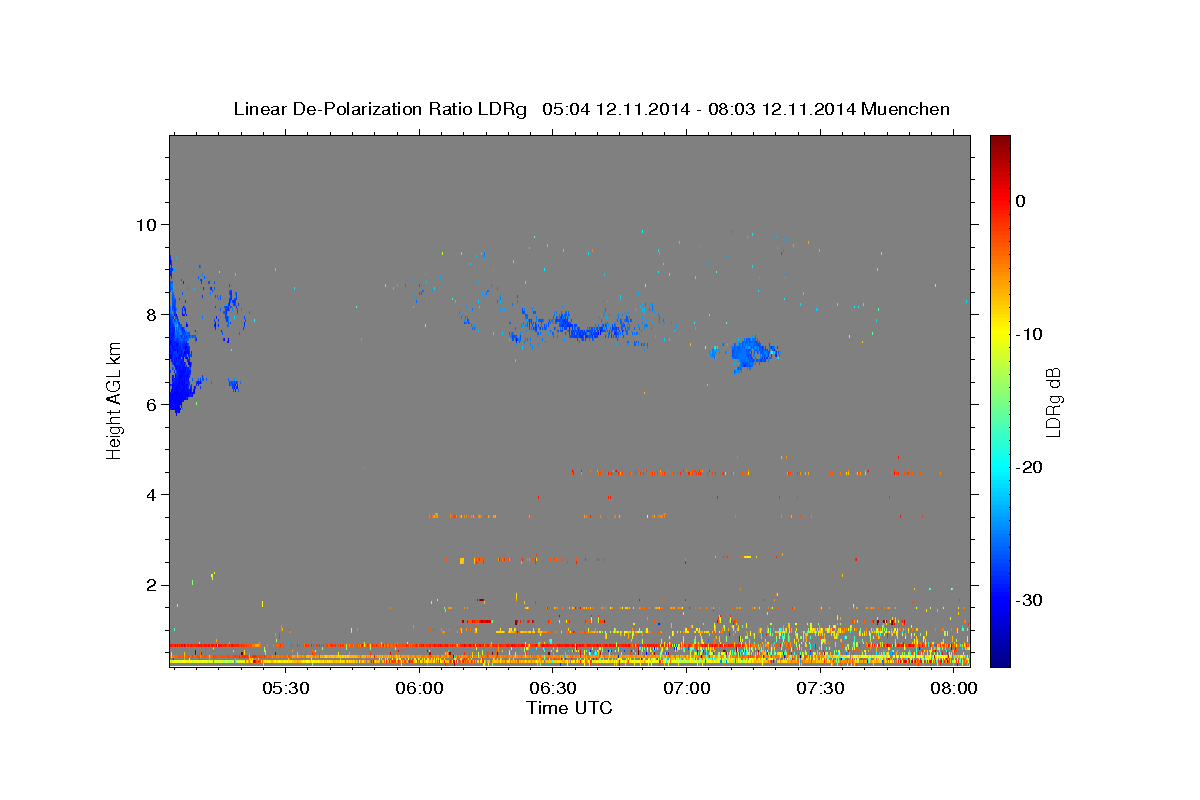
Task: Click the 06:30 time tick label
Action: pos(553,689)
